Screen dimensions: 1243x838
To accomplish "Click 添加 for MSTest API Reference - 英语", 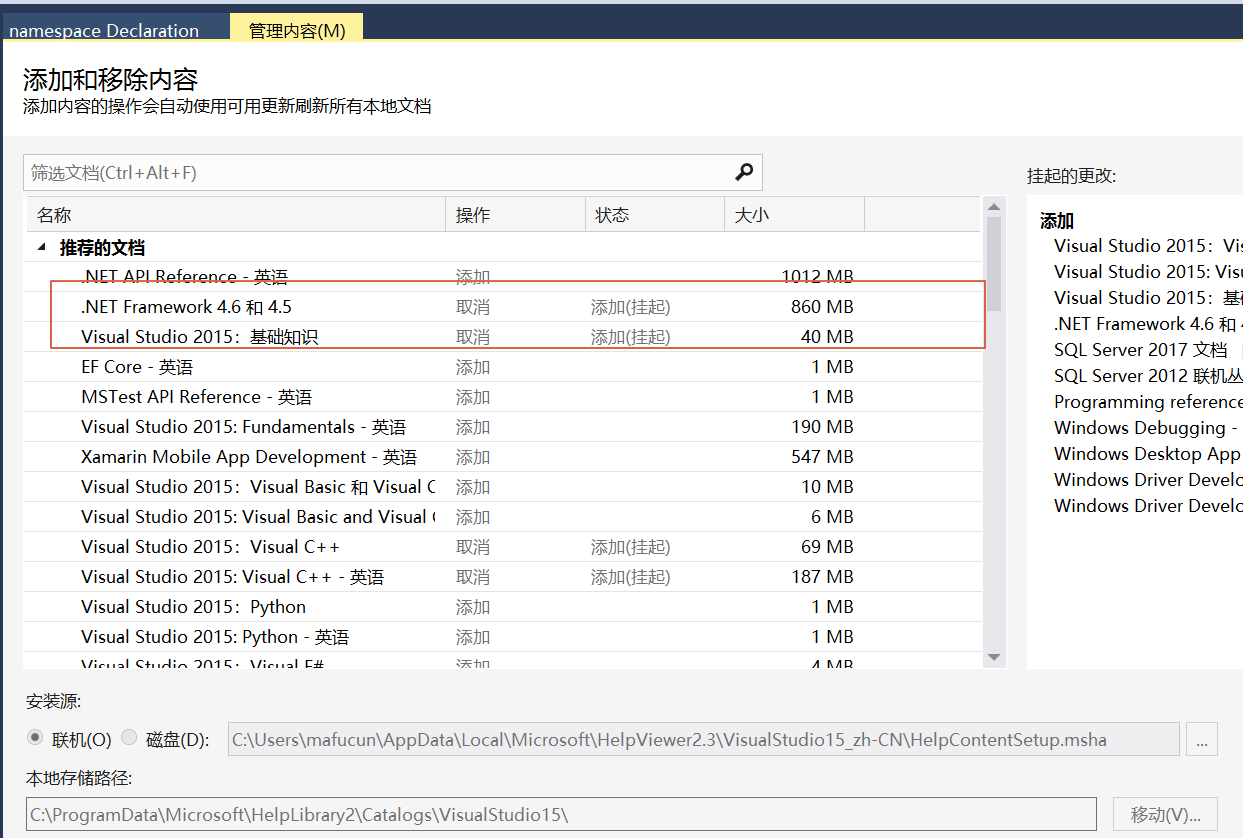I will coord(473,397).
